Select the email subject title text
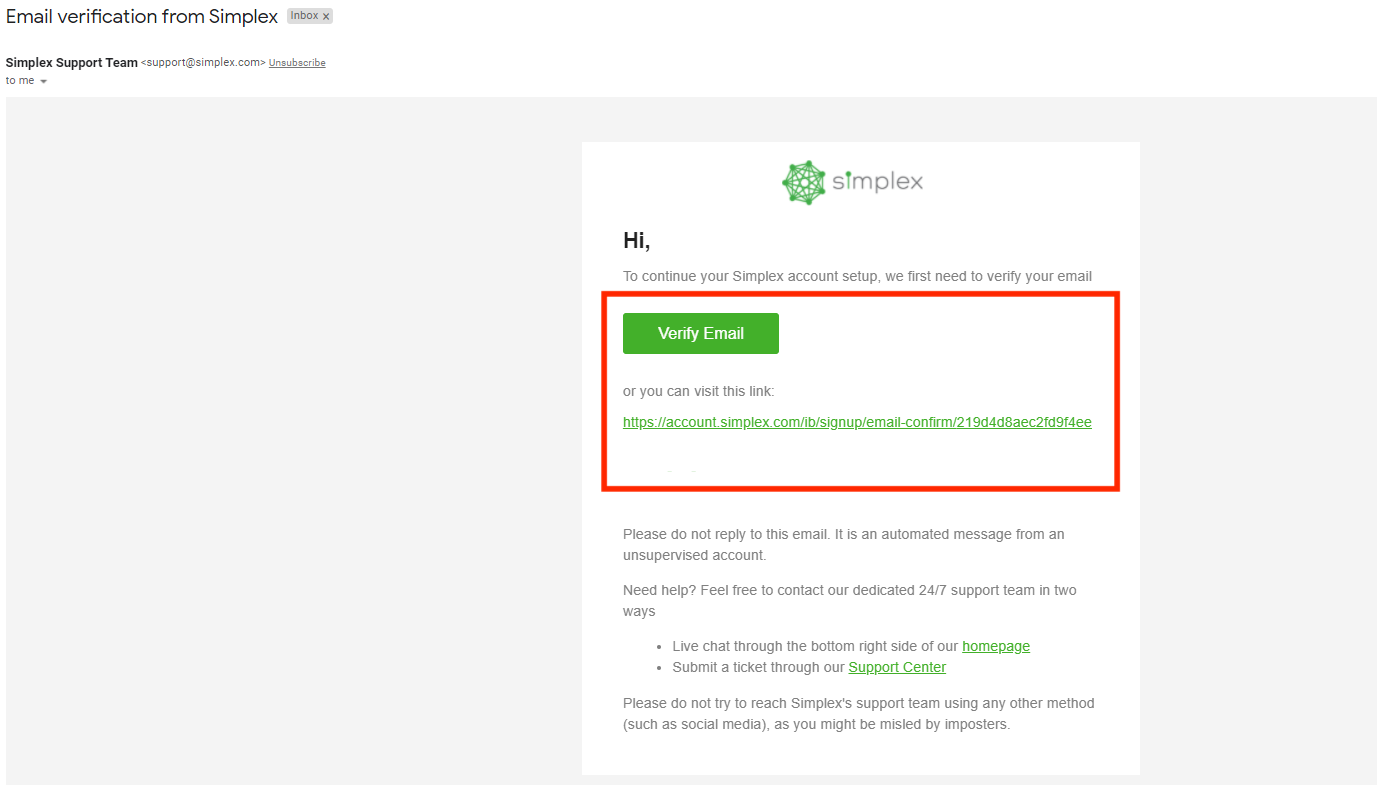 [x=140, y=16]
